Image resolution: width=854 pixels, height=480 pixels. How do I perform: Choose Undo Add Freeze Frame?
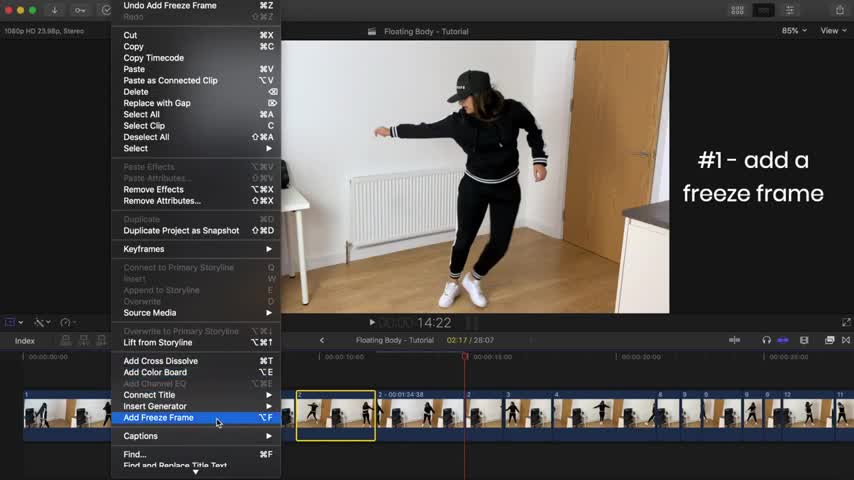click(197, 5)
